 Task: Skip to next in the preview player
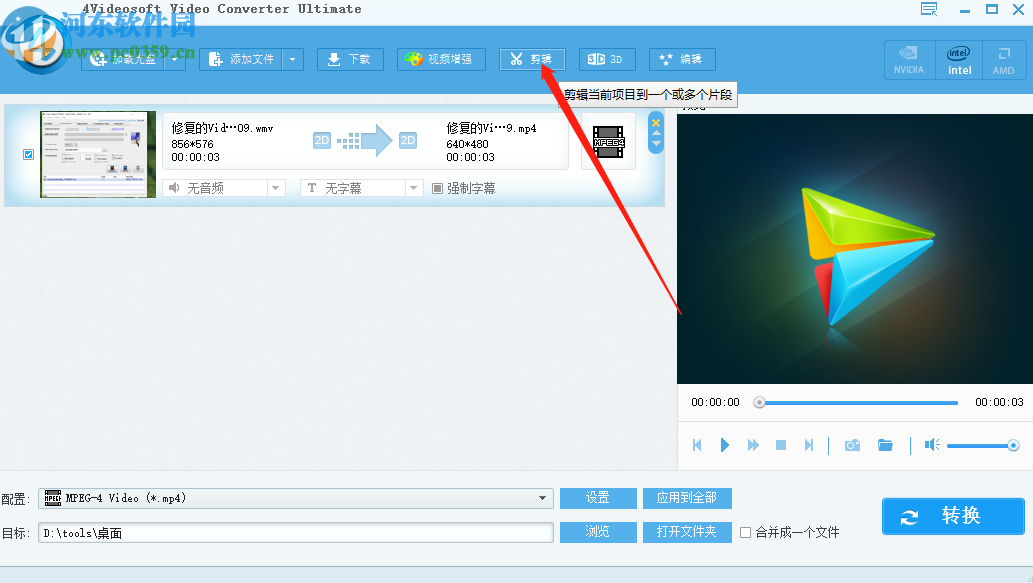click(809, 445)
